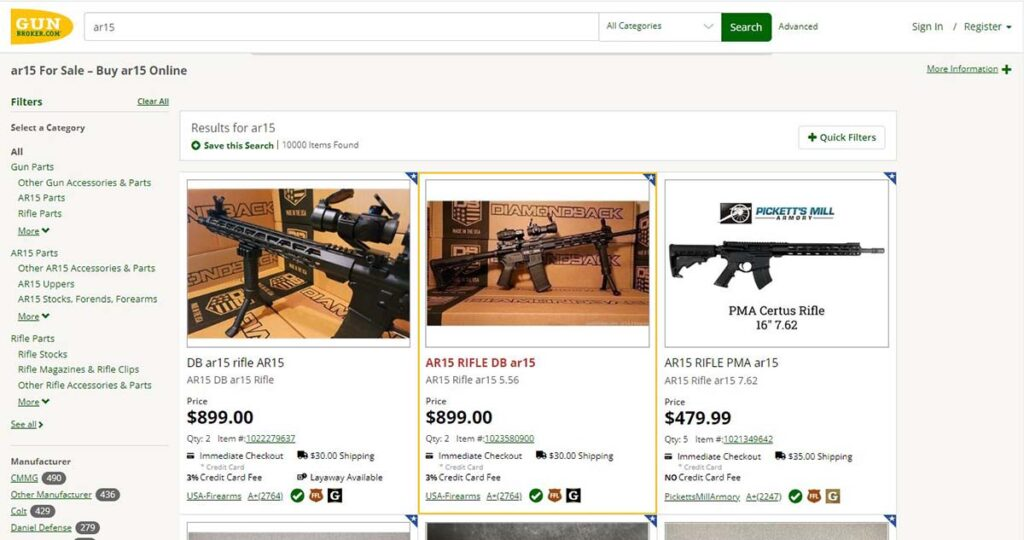This screenshot has height=540, width=1024.
Task: Select the All category filter
Action: pyautogui.click(x=17, y=151)
